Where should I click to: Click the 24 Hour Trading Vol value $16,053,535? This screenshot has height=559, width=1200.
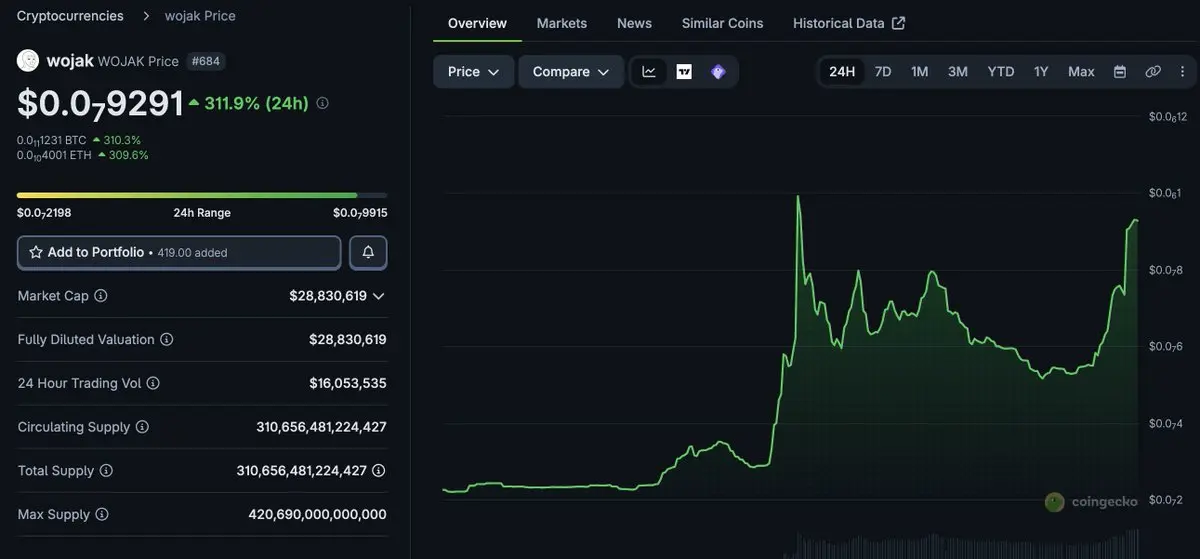tap(348, 383)
